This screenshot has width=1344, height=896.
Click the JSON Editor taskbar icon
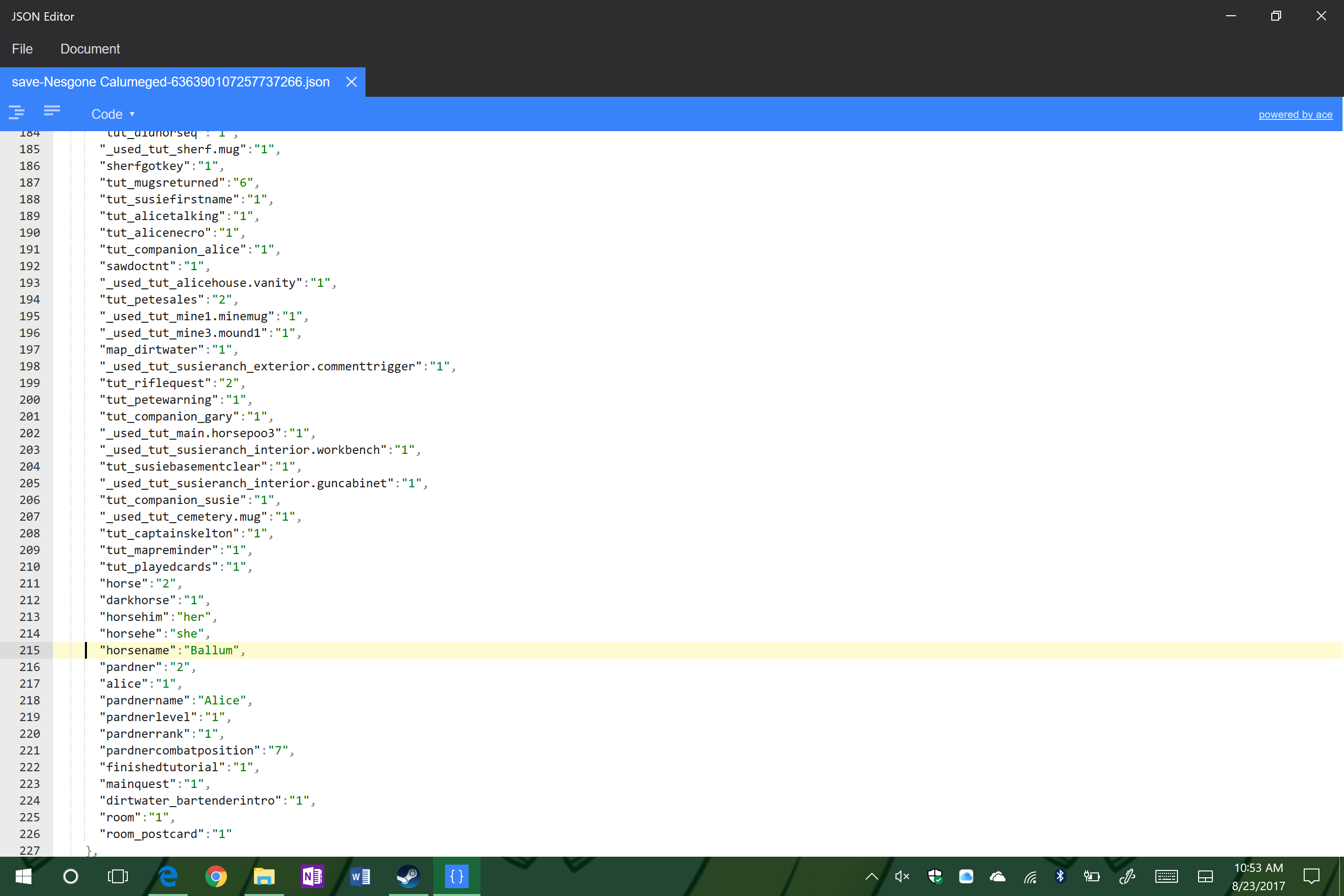456,876
